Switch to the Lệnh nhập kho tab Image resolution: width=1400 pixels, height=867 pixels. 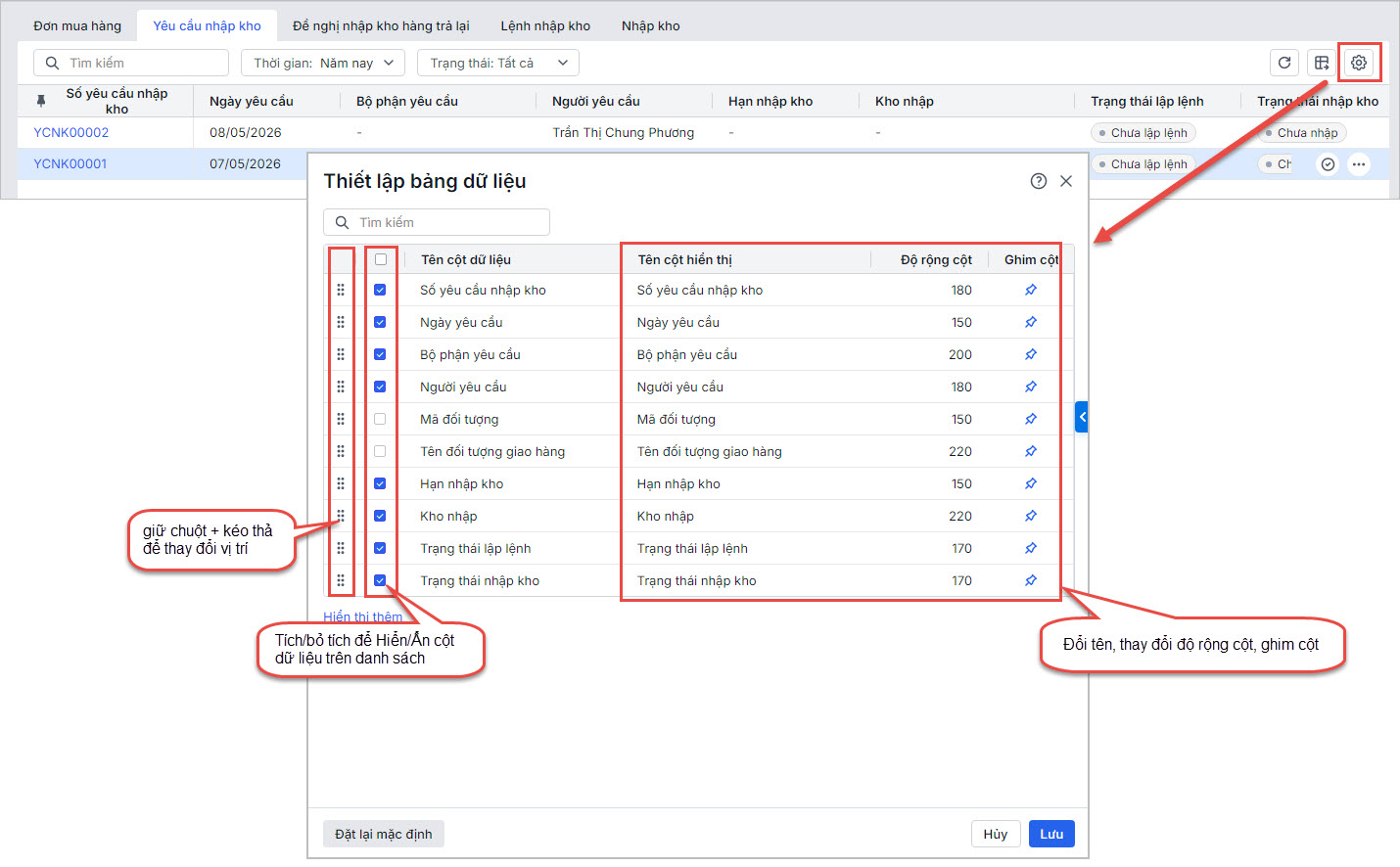pyautogui.click(x=545, y=26)
